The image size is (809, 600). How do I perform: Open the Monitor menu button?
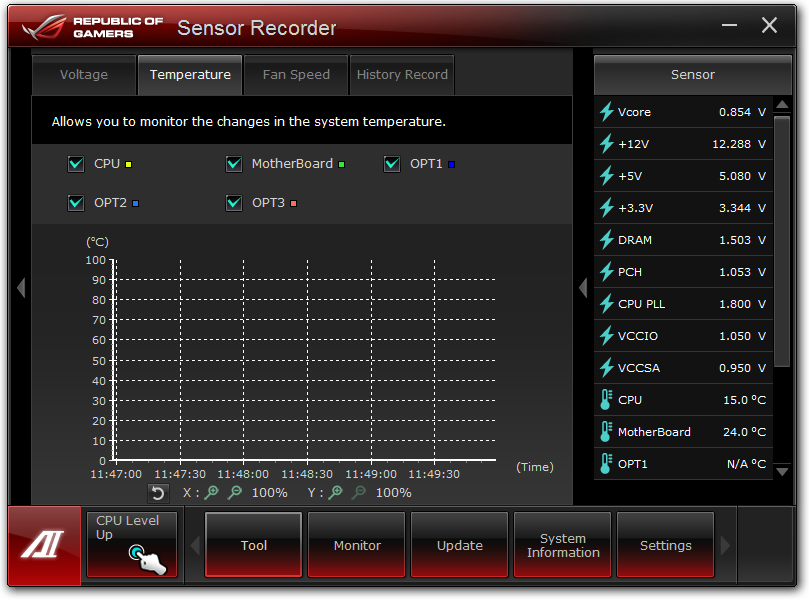coord(357,545)
